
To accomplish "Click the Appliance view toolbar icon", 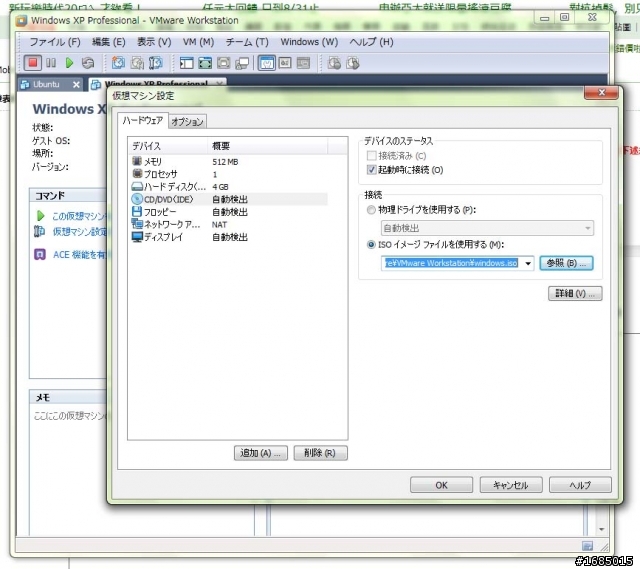I will [x=303, y=63].
